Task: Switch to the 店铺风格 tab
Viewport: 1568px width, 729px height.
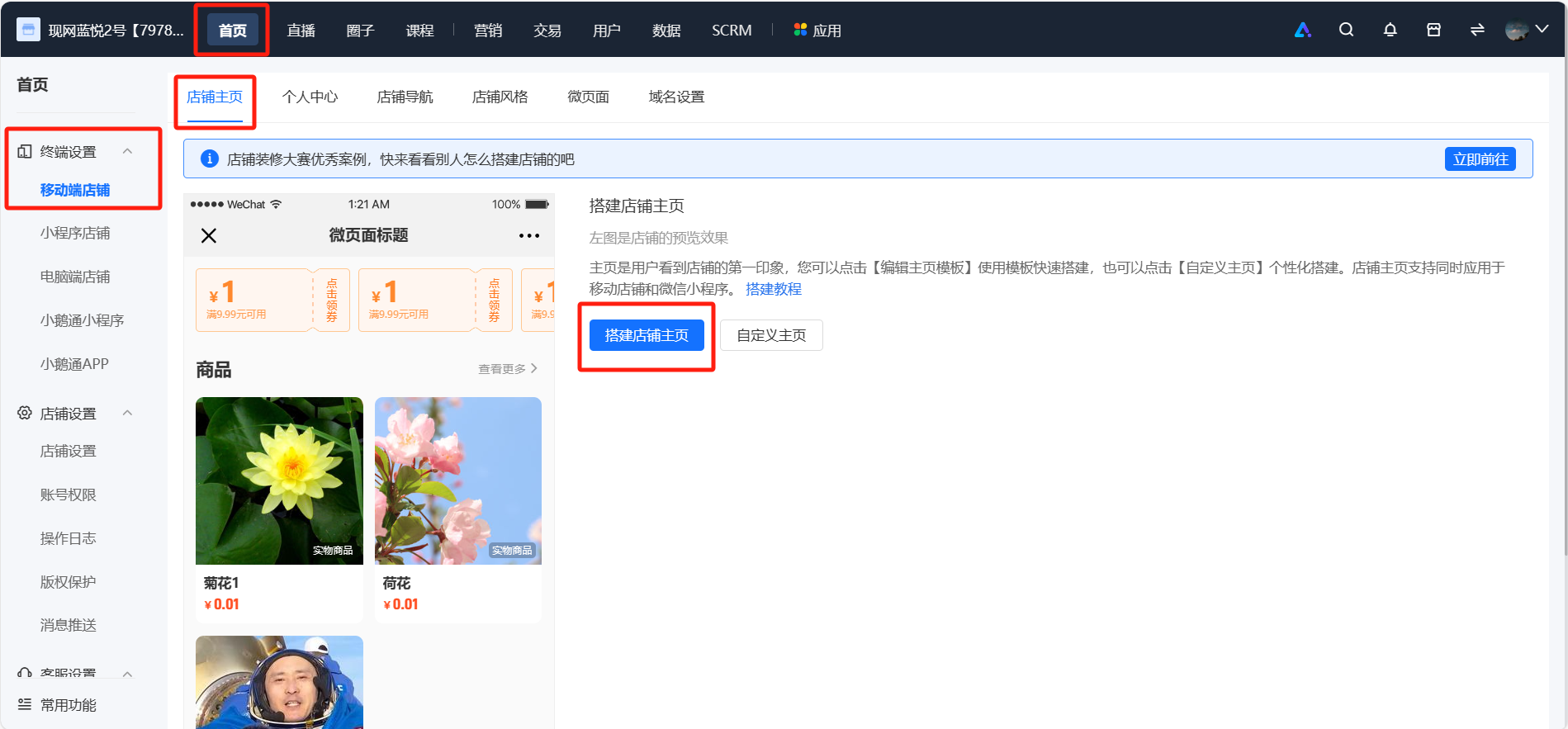Action: tap(500, 97)
